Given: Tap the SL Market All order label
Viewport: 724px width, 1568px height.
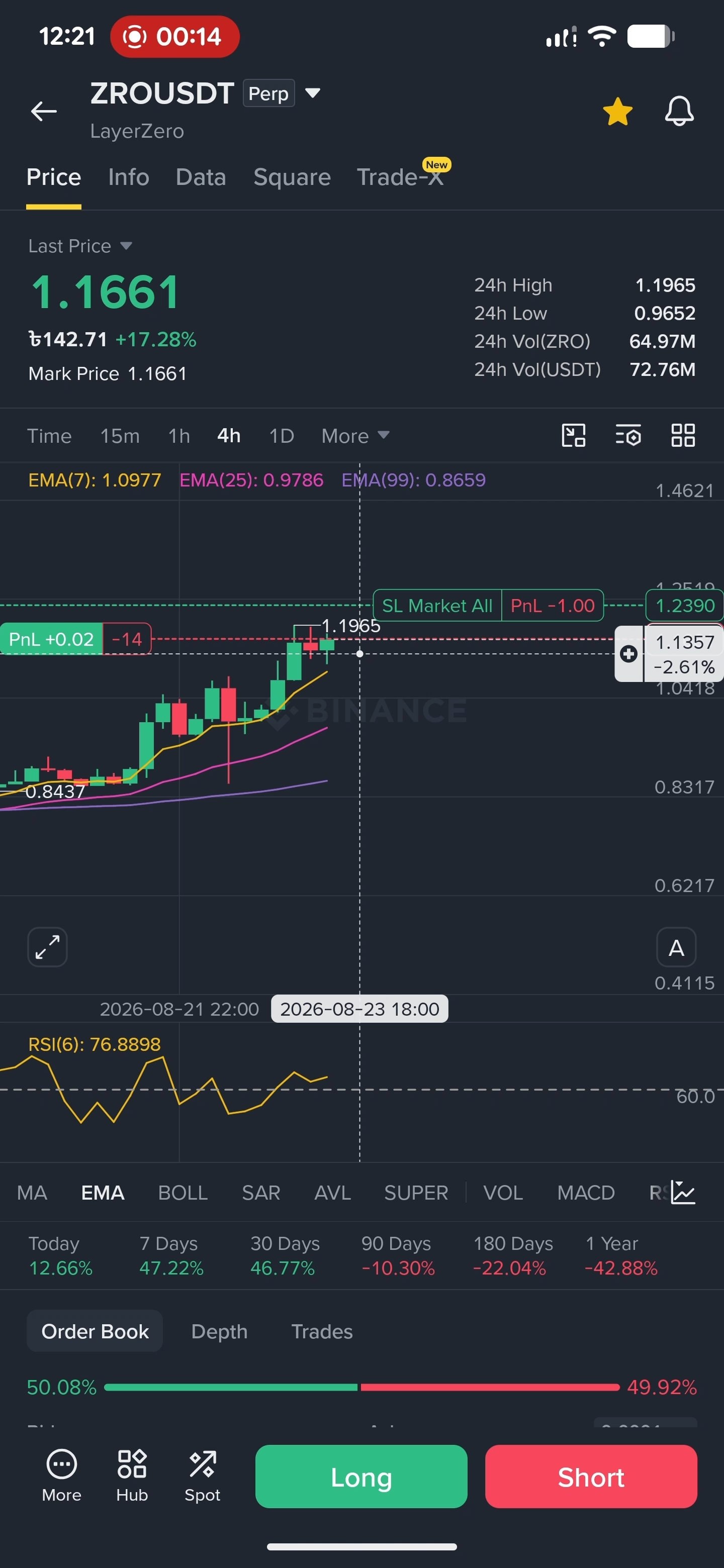Looking at the screenshot, I should click(437, 606).
